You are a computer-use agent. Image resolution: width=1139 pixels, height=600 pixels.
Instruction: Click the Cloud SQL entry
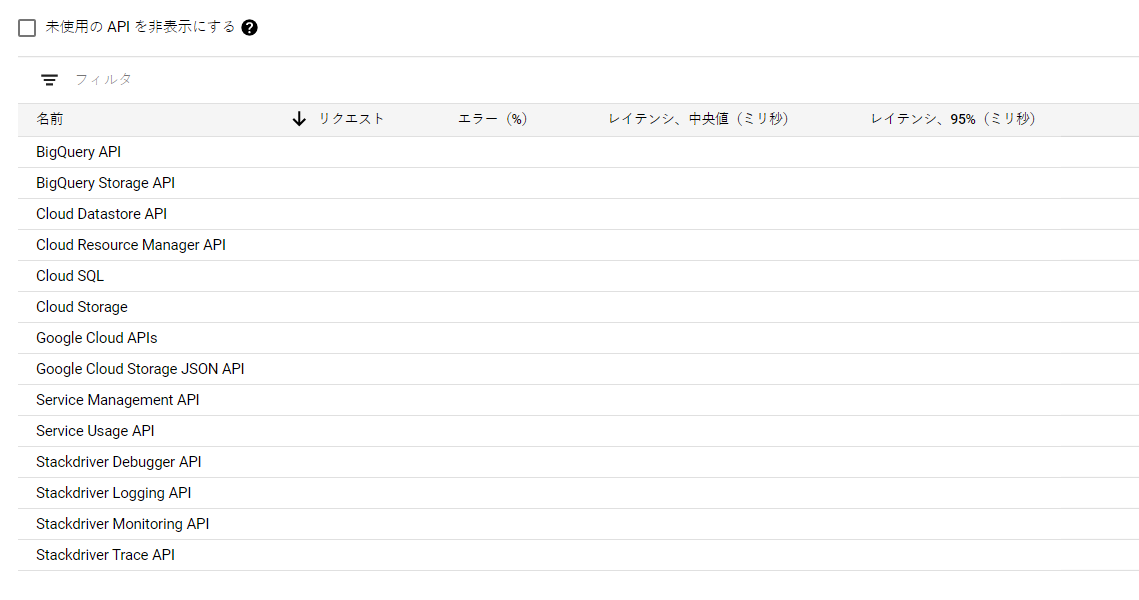pos(70,276)
